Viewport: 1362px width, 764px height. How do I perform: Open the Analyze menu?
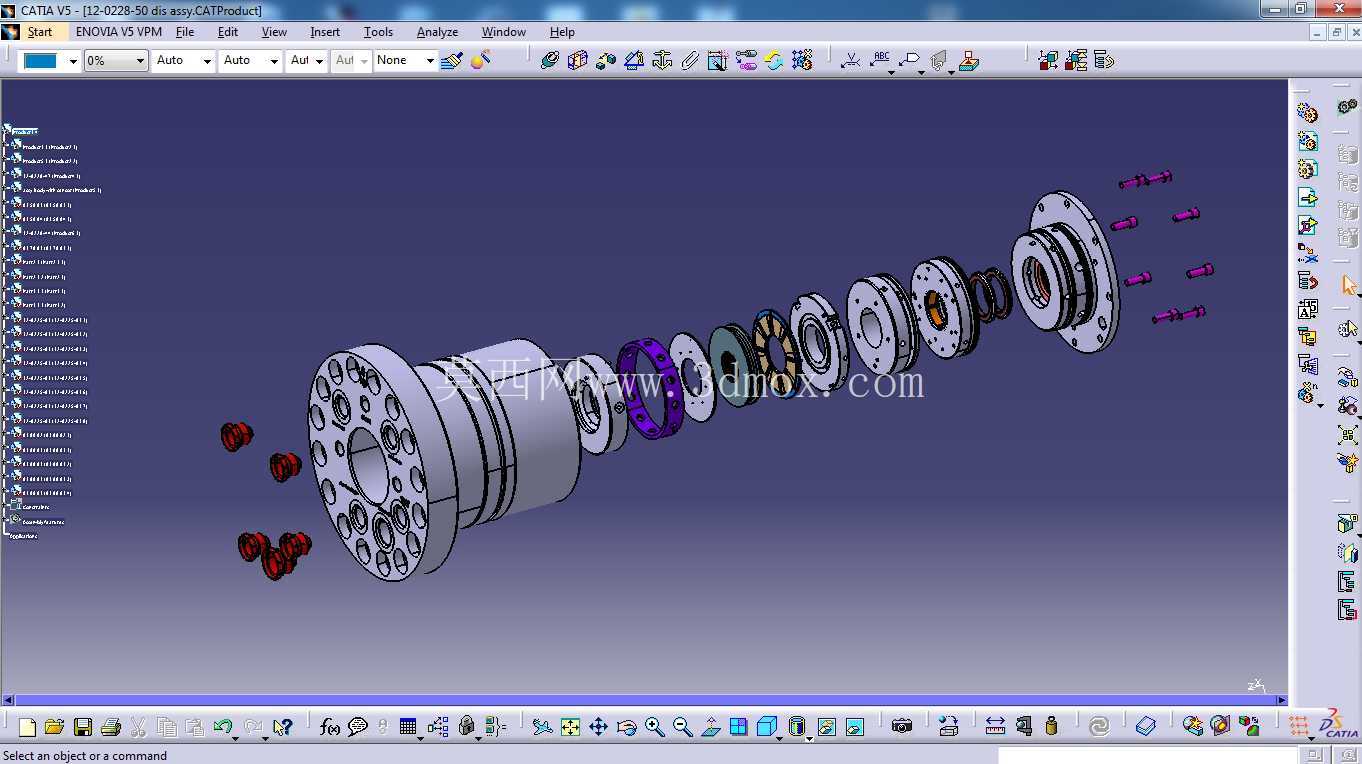point(437,32)
